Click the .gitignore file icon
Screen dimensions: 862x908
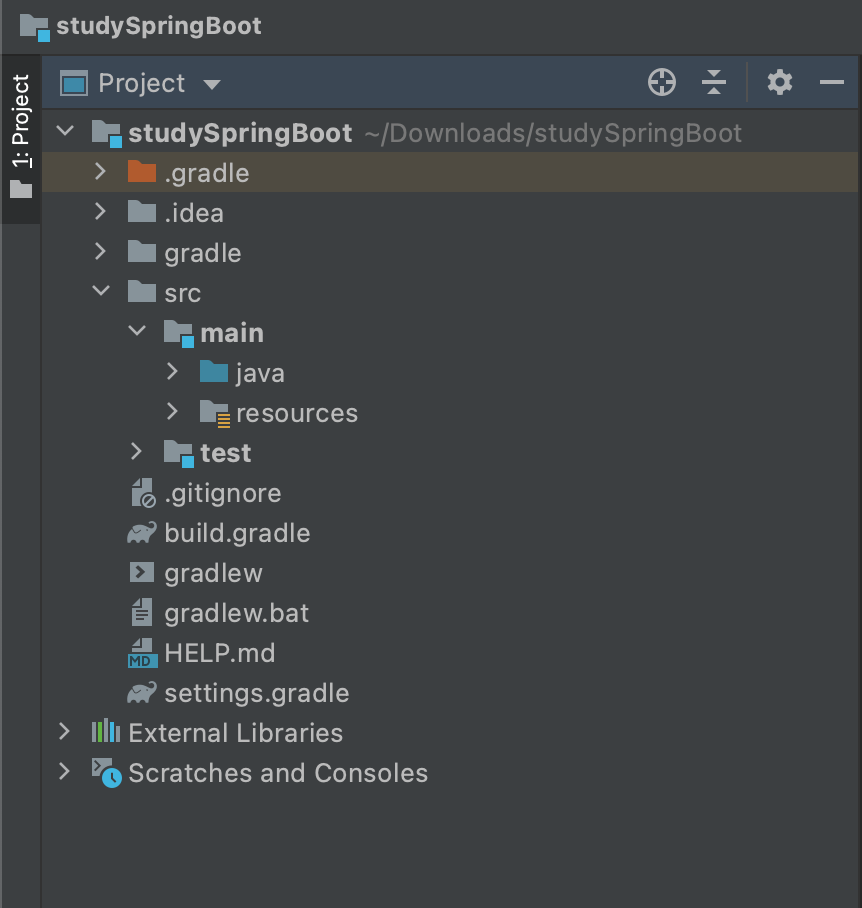(x=142, y=493)
